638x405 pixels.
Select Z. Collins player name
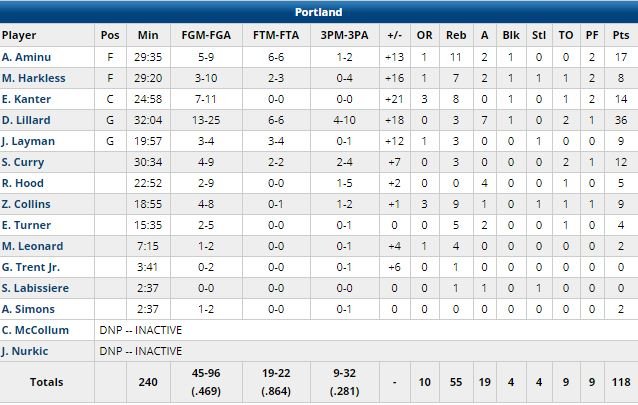[26, 204]
